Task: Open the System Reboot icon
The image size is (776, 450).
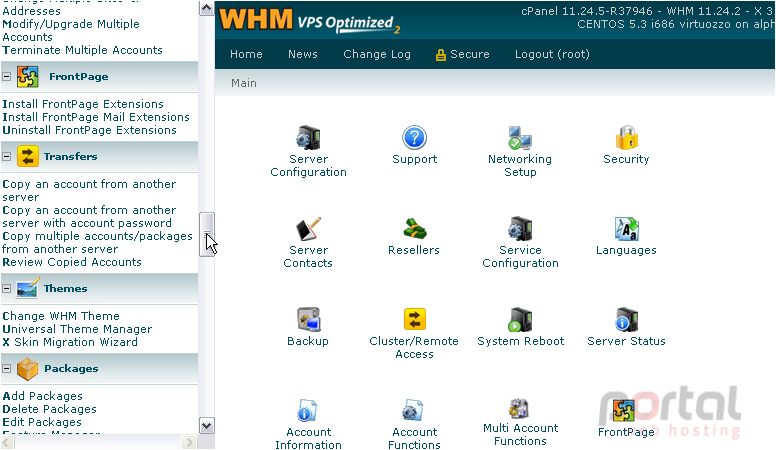Action: point(520,320)
